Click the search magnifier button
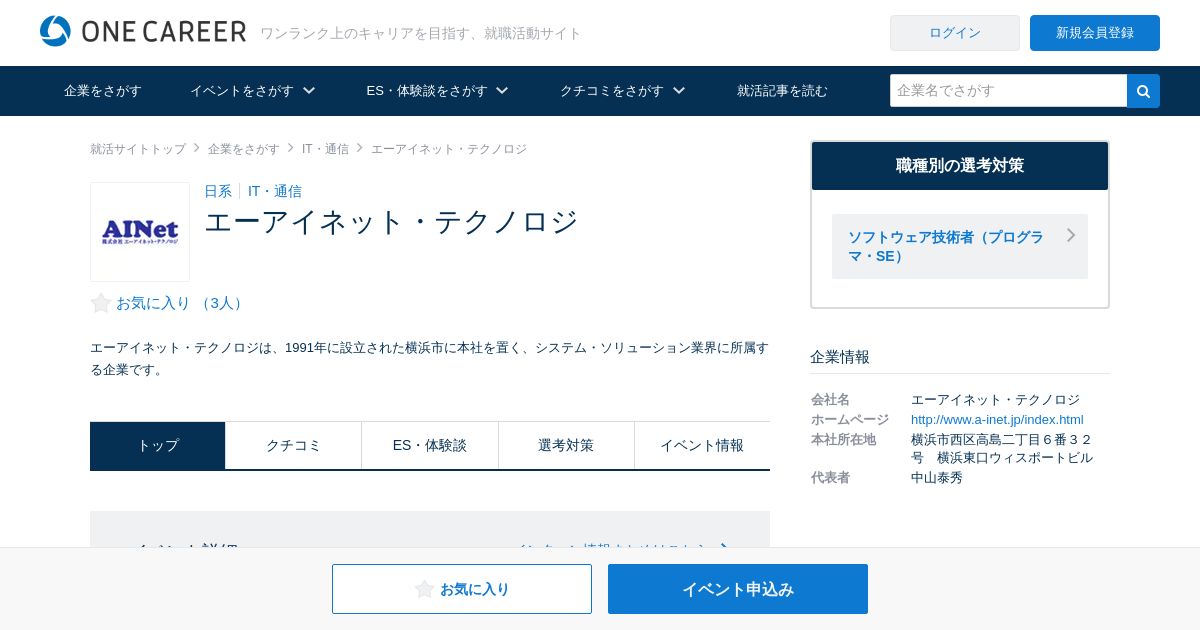 (x=1143, y=91)
